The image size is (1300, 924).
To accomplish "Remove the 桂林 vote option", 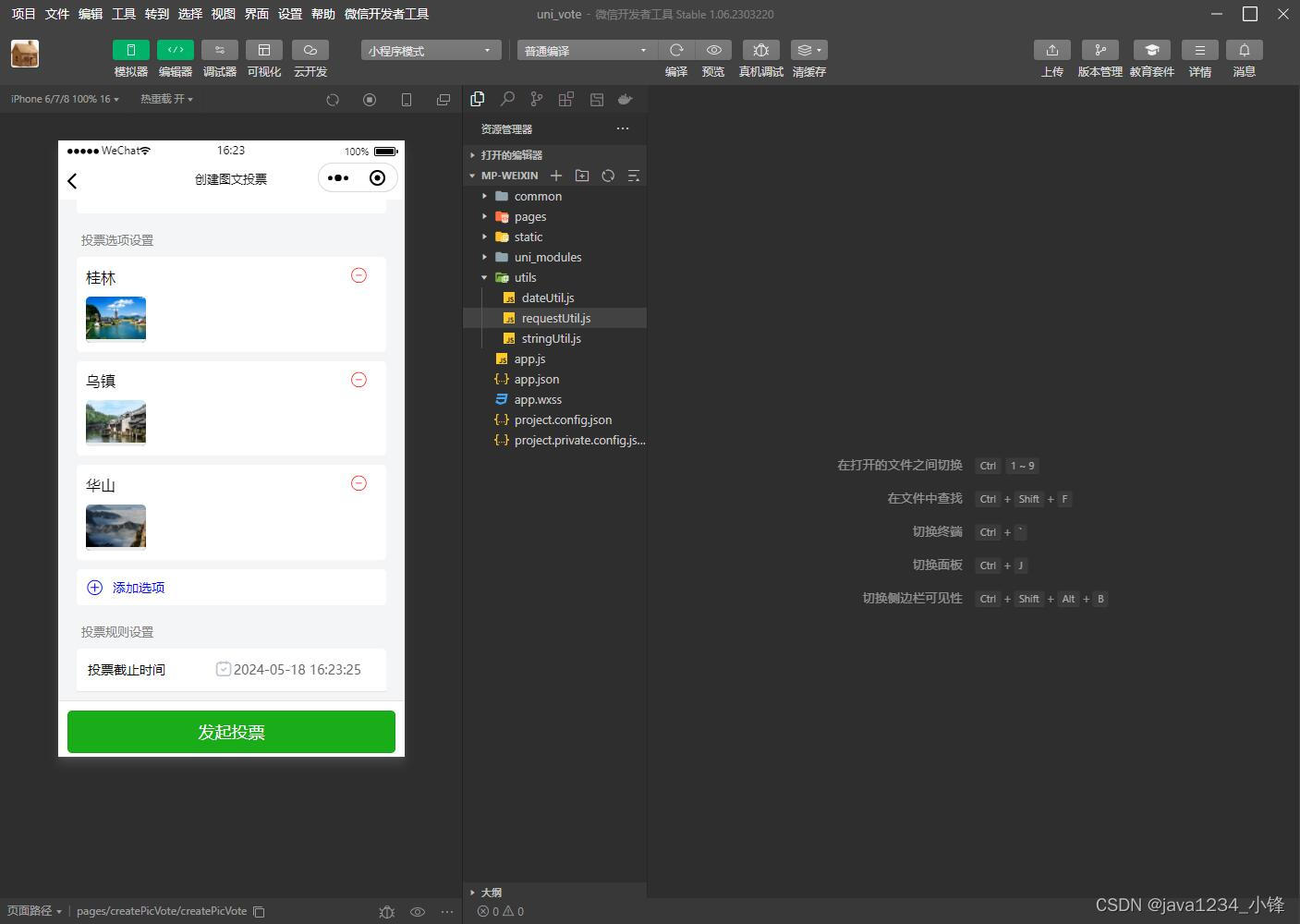I will [358, 275].
